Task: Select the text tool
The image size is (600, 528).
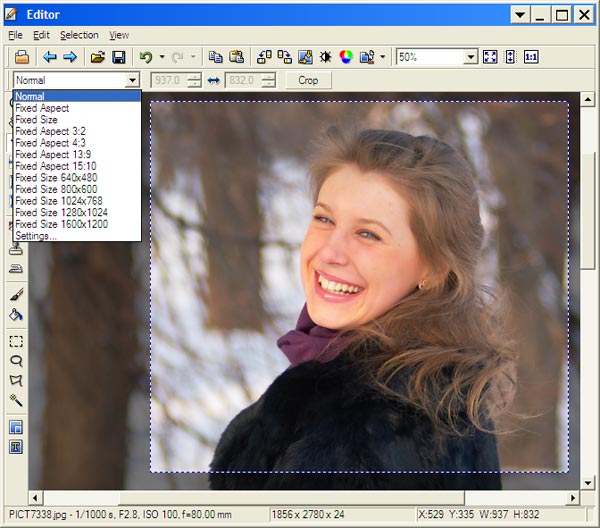Action: click(x=16, y=447)
